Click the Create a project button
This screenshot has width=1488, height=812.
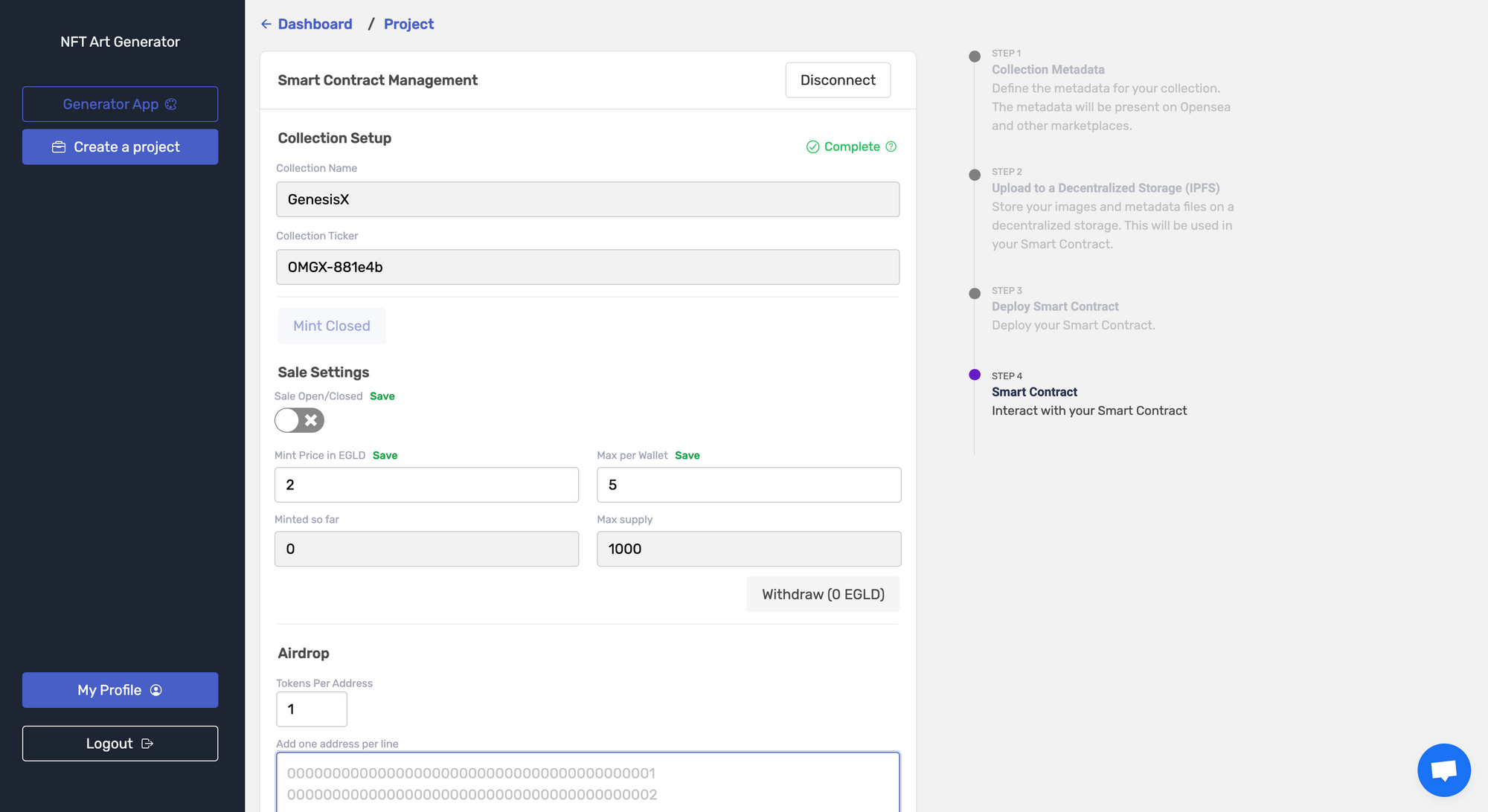pos(120,147)
